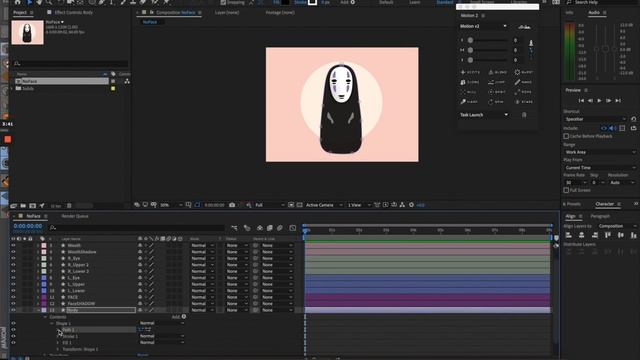Enable Cache Before Playback checkbox
The width and height of the screenshot is (640, 360).
click(x=566, y=136)
